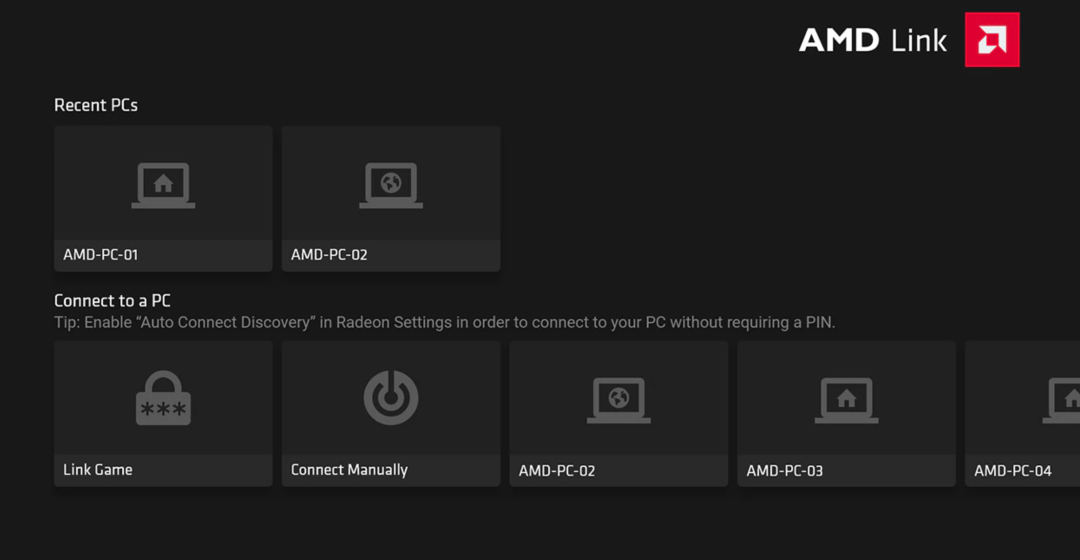This screenshot has width=1080, height=560.
Task: Click the partially visible AMD-PC-04 laptop icon
Action: (x=1064, y=400)
